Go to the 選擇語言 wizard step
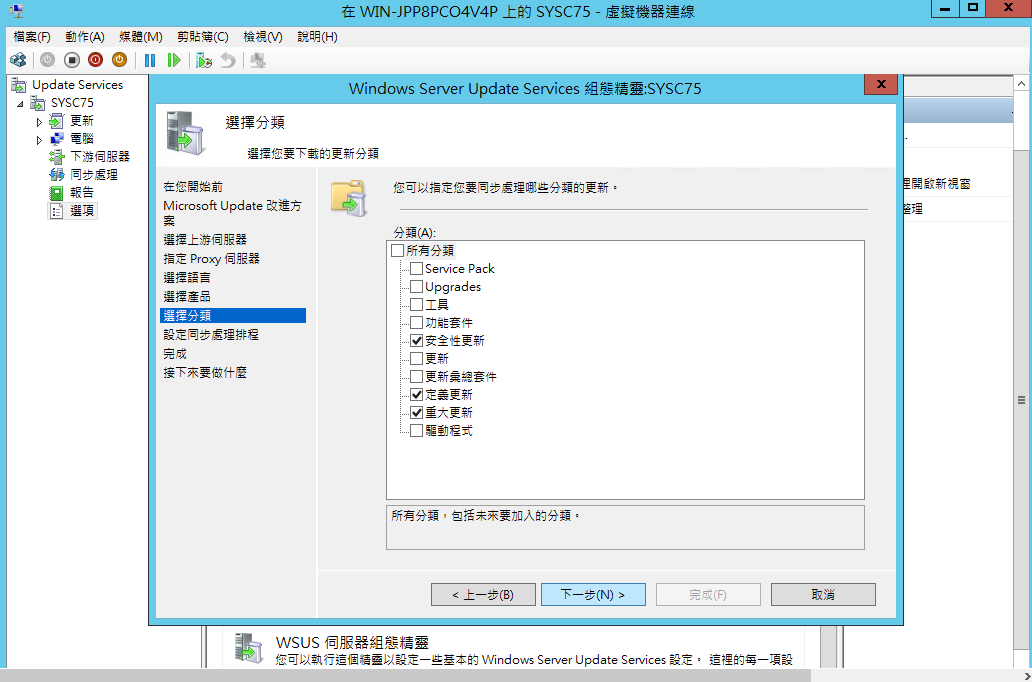 click(x=187, y=278)
